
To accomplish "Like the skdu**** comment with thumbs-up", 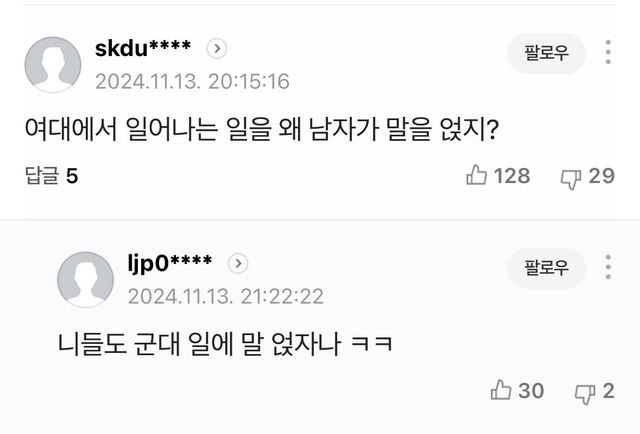I will [477, 176].
